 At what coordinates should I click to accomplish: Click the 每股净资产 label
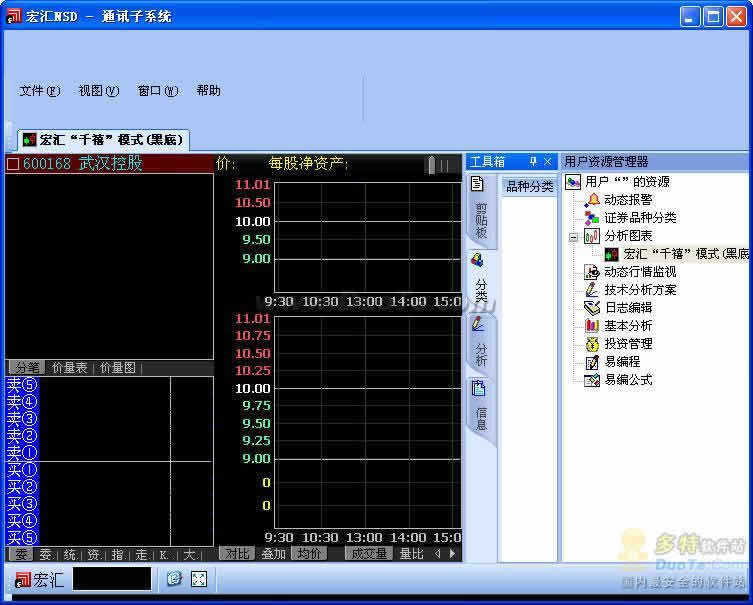coord(308,164)
